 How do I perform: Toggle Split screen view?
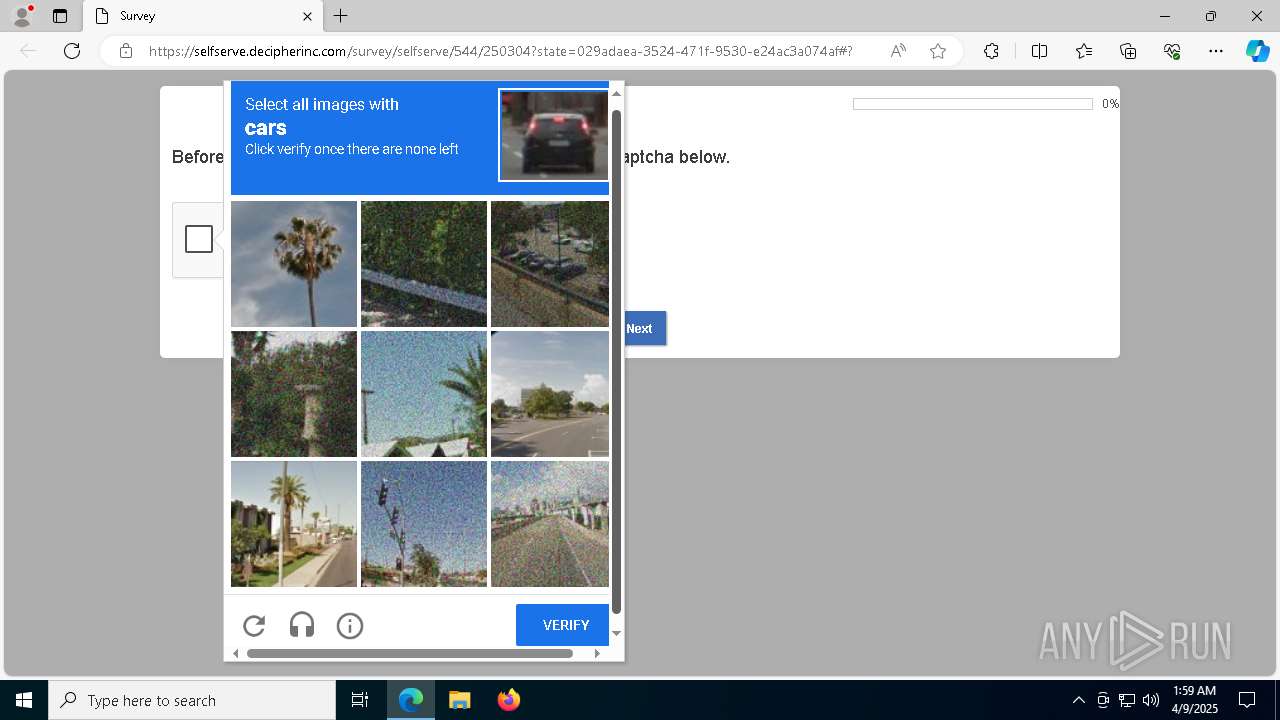coord(1039,51)
